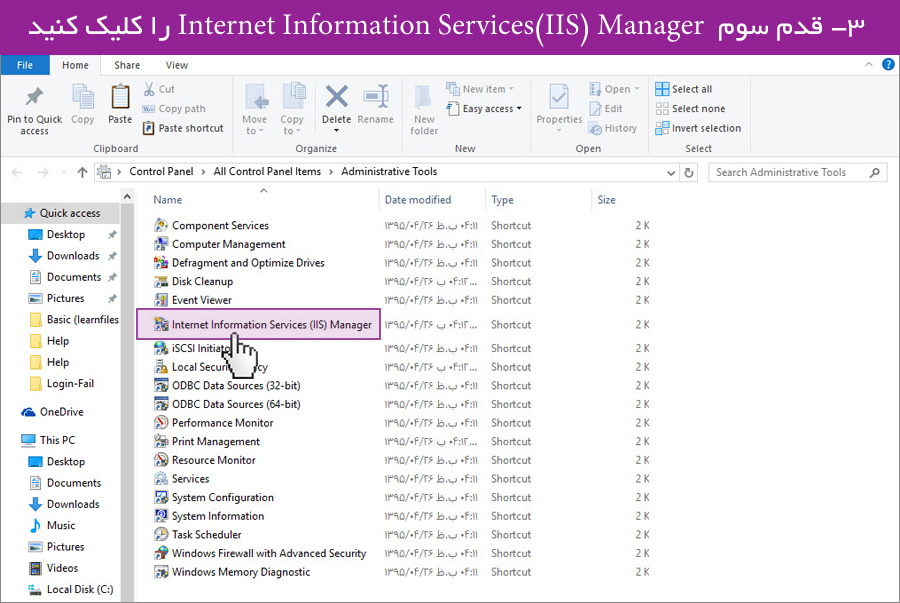
Task: Click Paste shortcut
Action: (183, 128)
